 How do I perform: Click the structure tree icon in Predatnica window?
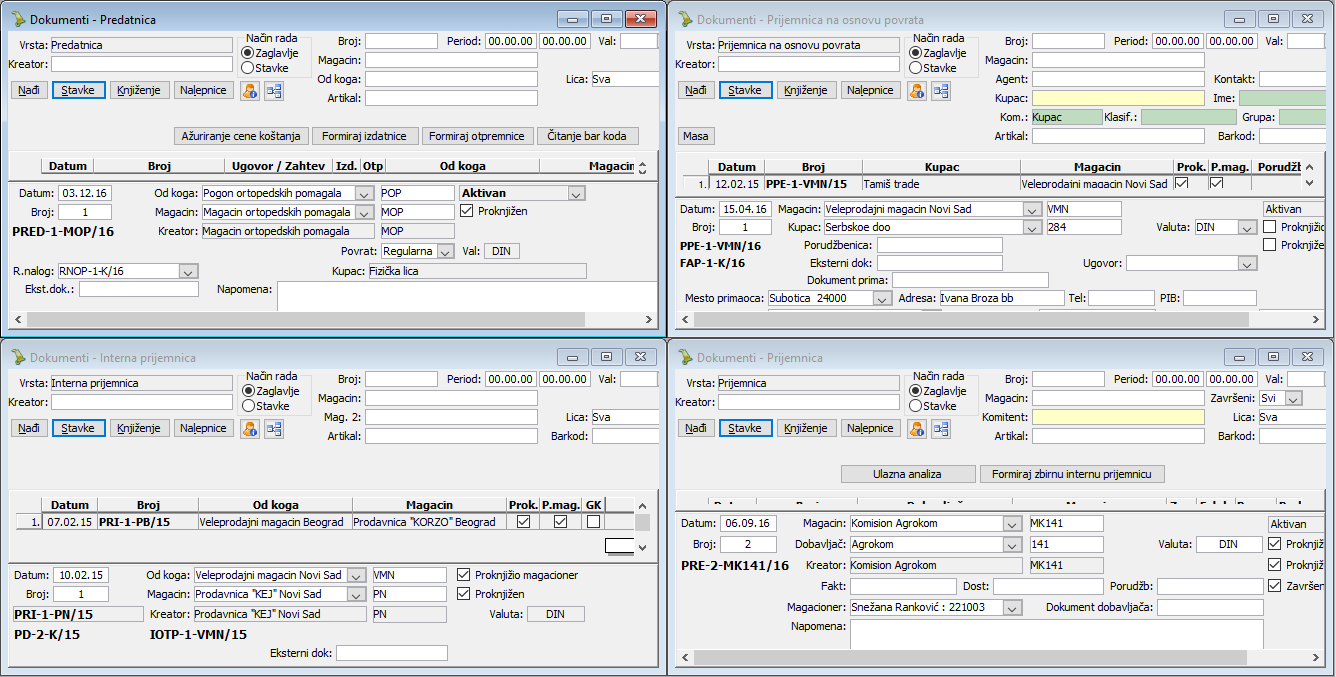point(274,90)
